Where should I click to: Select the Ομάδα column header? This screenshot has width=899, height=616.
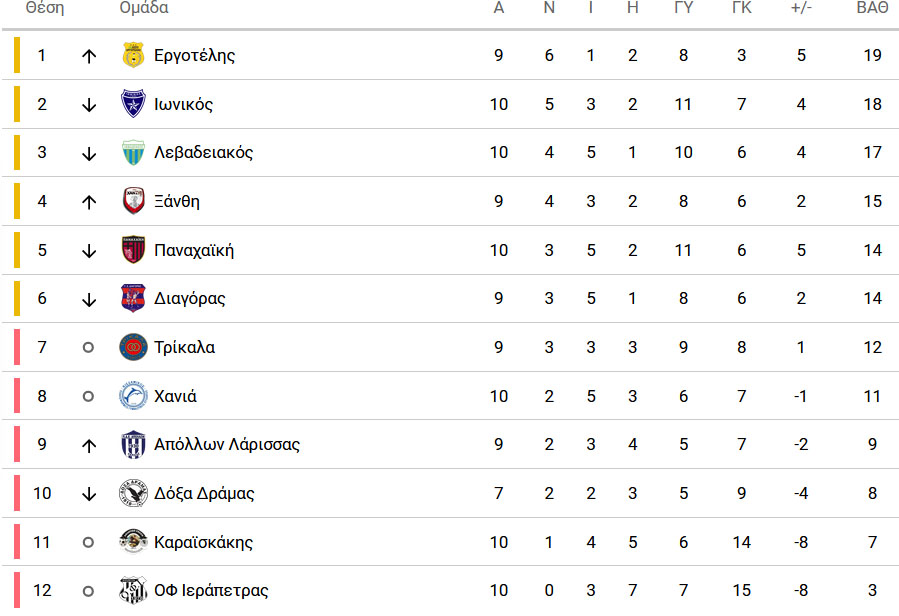tap(144, 7)
